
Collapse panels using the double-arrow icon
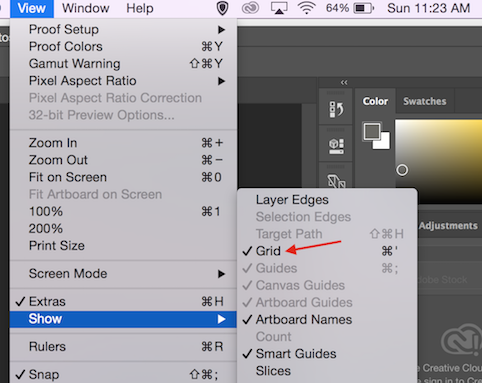click(x=344, y=82)
